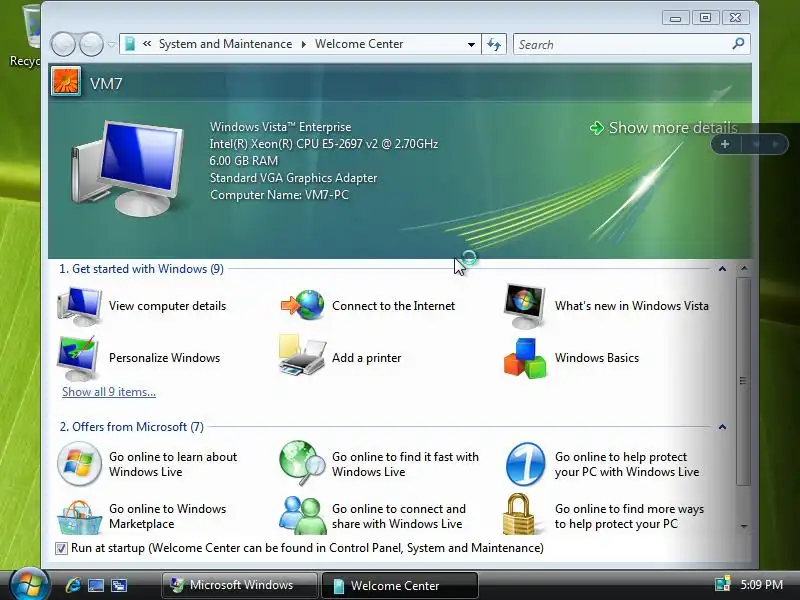Click the refresh button beside address bar
This screenshot has width=800, height=600.
tap(494, 44)
